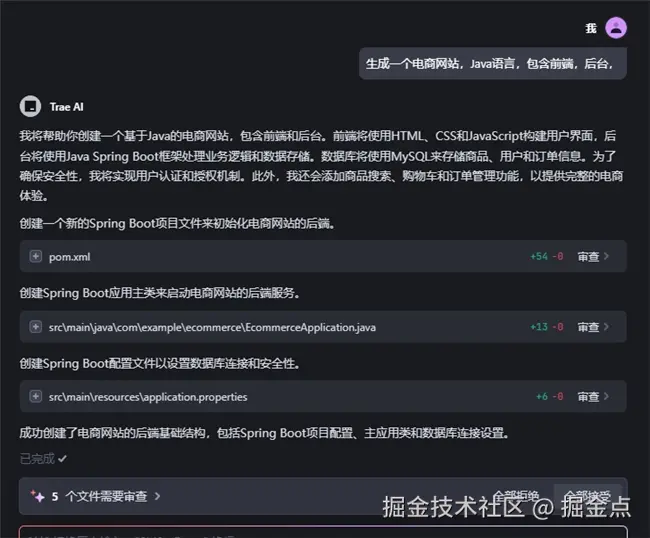The image size is (650, 538).
Task: Click the +6 -0 change count
Action: click(x=550, y=397)
